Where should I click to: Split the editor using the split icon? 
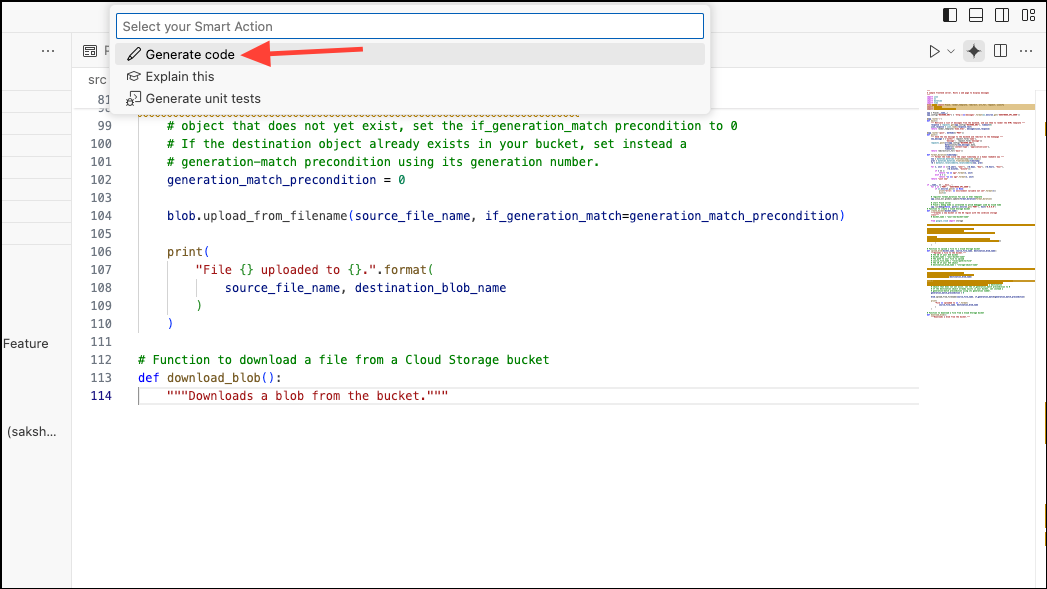[x=1000, y=50]
